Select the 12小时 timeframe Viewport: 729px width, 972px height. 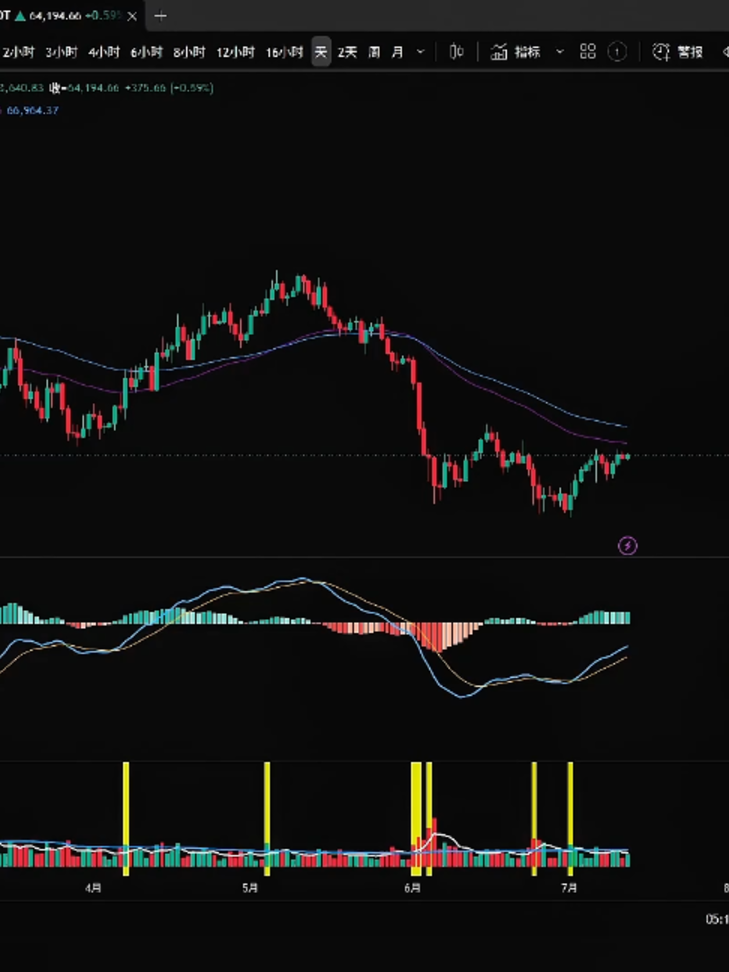coord(235,52)
